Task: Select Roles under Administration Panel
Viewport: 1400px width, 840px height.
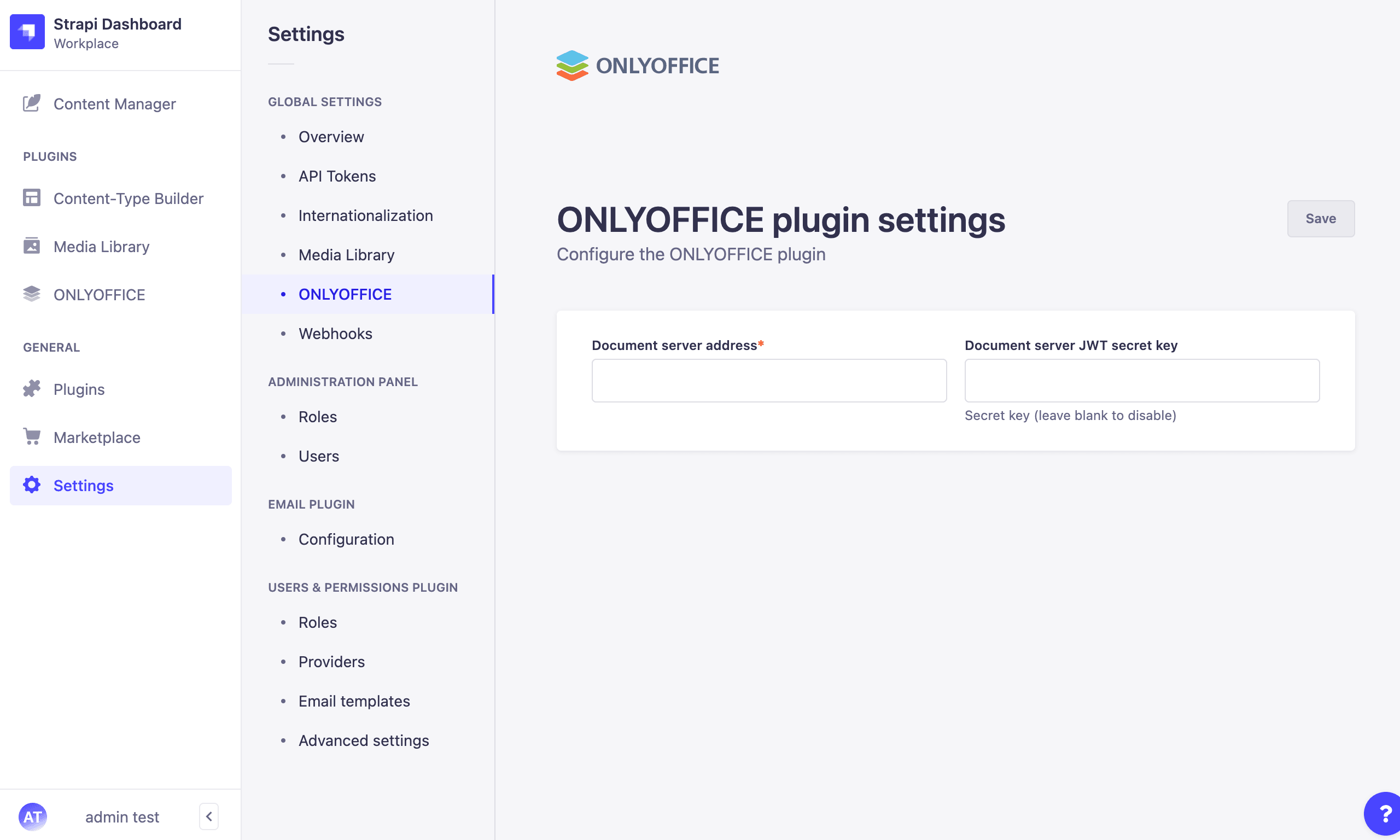Action: point(317,416)
